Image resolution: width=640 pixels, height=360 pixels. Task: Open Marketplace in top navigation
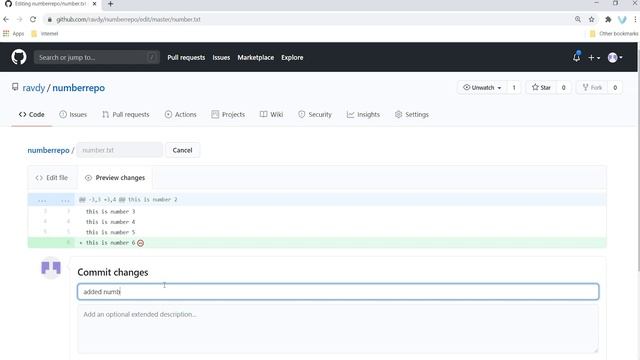pyautogui.click(x=256, y=58)
